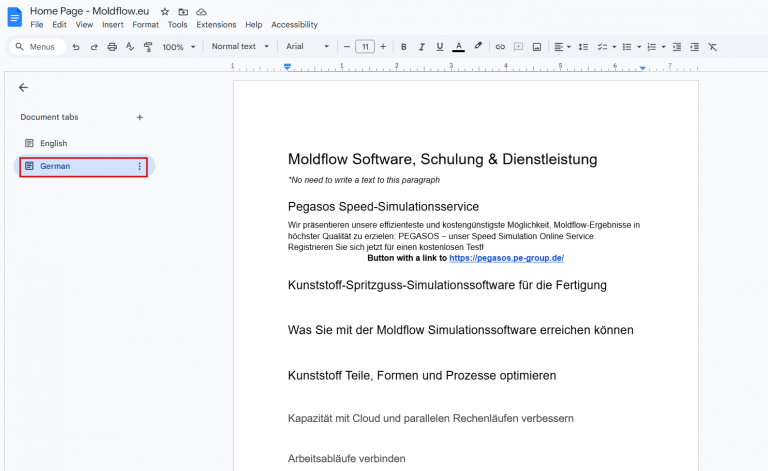Expand bulleted list options arrow
This screenshot has height=471, width=768.
coord(639,47)
